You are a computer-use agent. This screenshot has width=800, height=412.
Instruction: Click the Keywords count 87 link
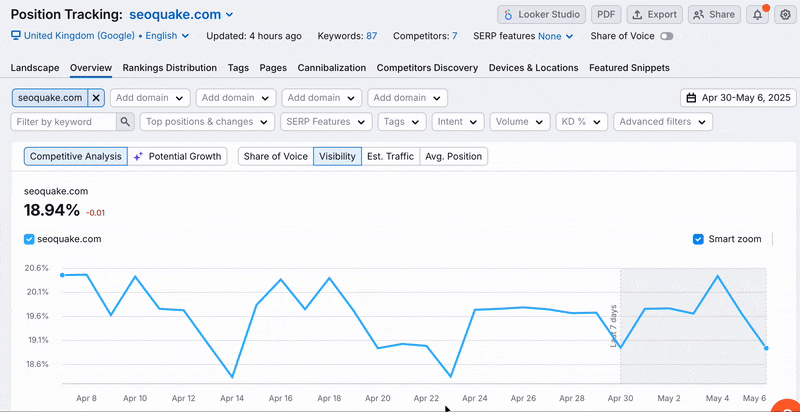(371, 36)
